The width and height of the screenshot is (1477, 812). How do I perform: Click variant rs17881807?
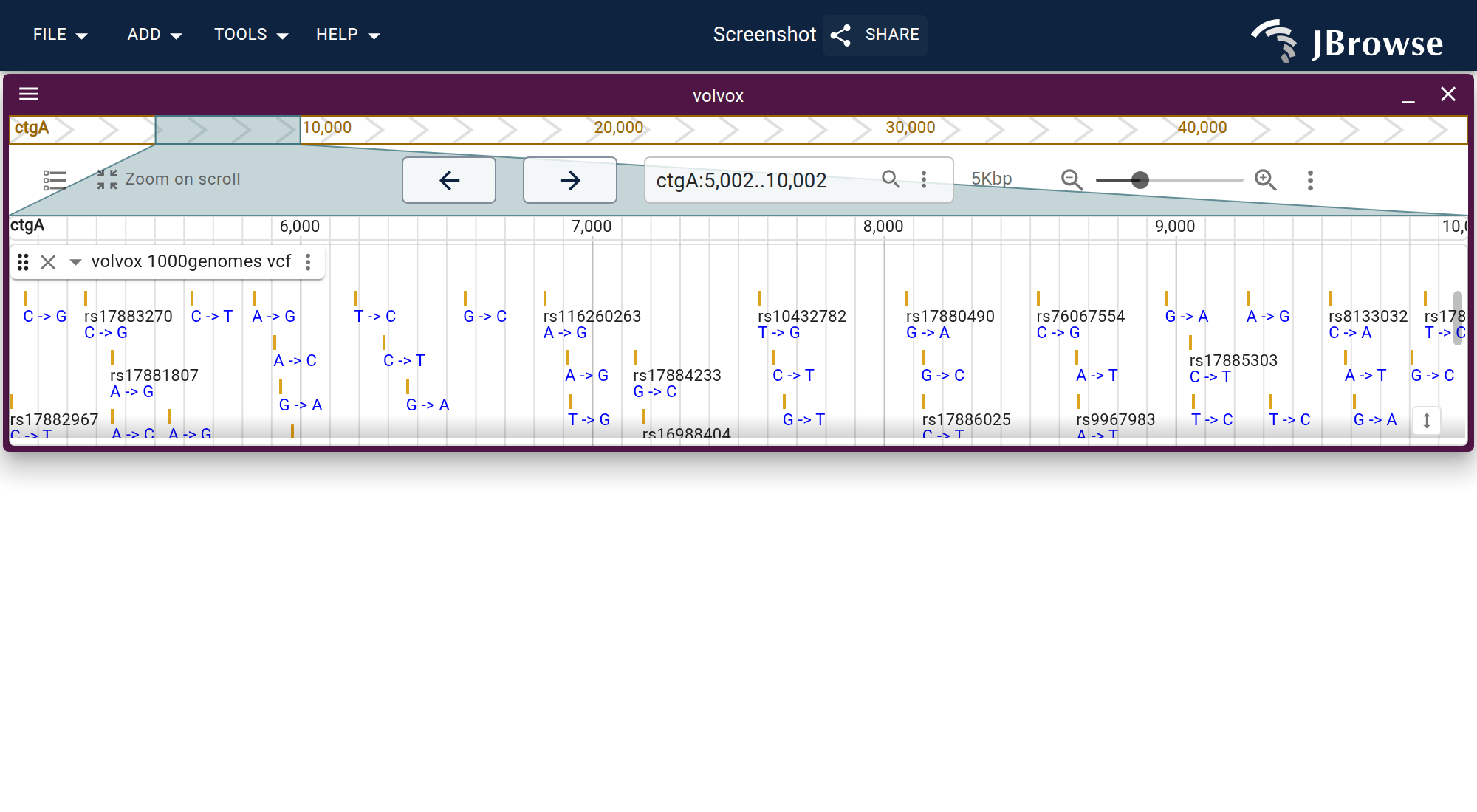pyautogui.click(x=154, y=375)
